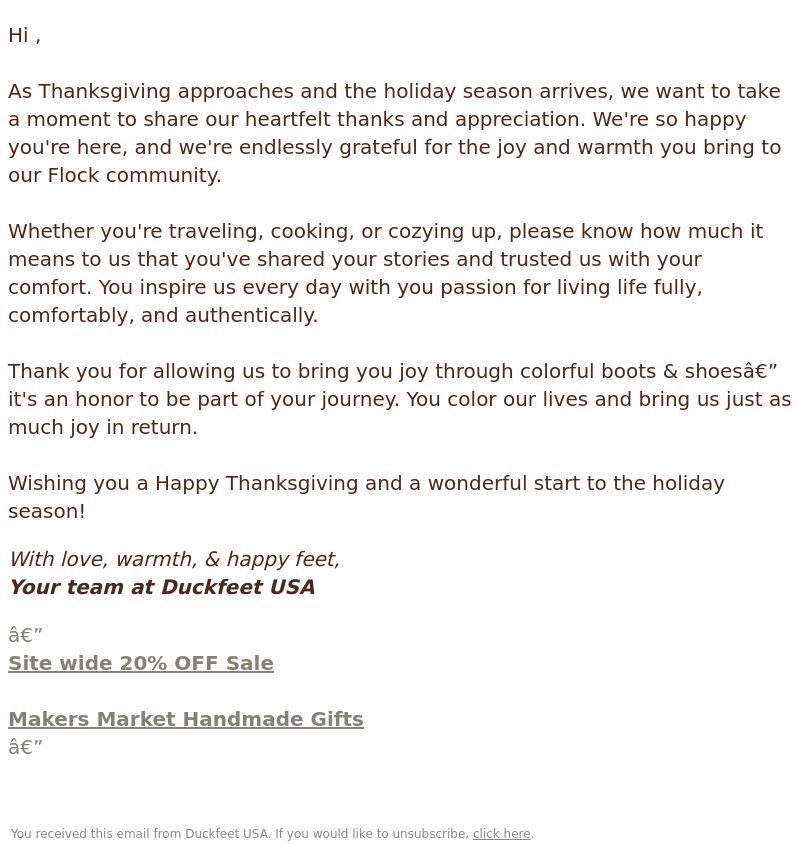Click the word 'season!' ending the message

pyautogui.click(x=47, y=511)
